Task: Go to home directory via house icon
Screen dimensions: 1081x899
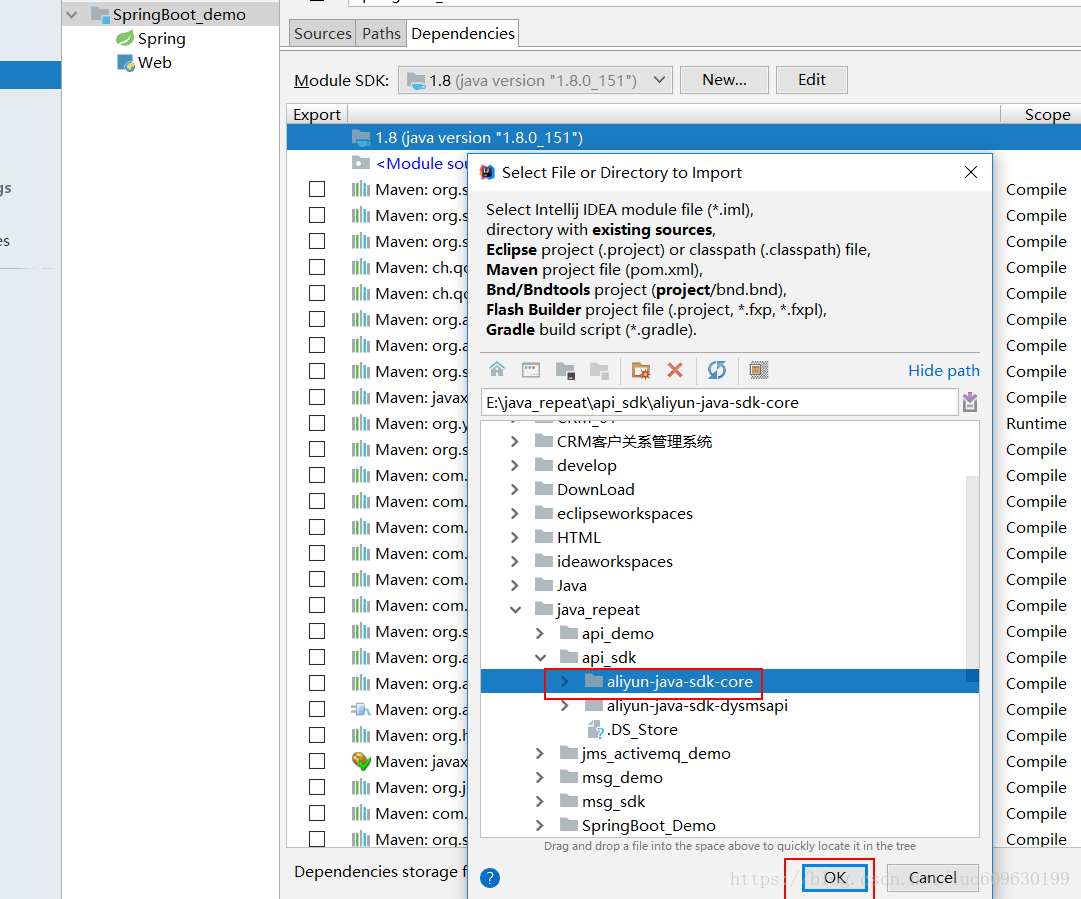Action: coord(496,370)
